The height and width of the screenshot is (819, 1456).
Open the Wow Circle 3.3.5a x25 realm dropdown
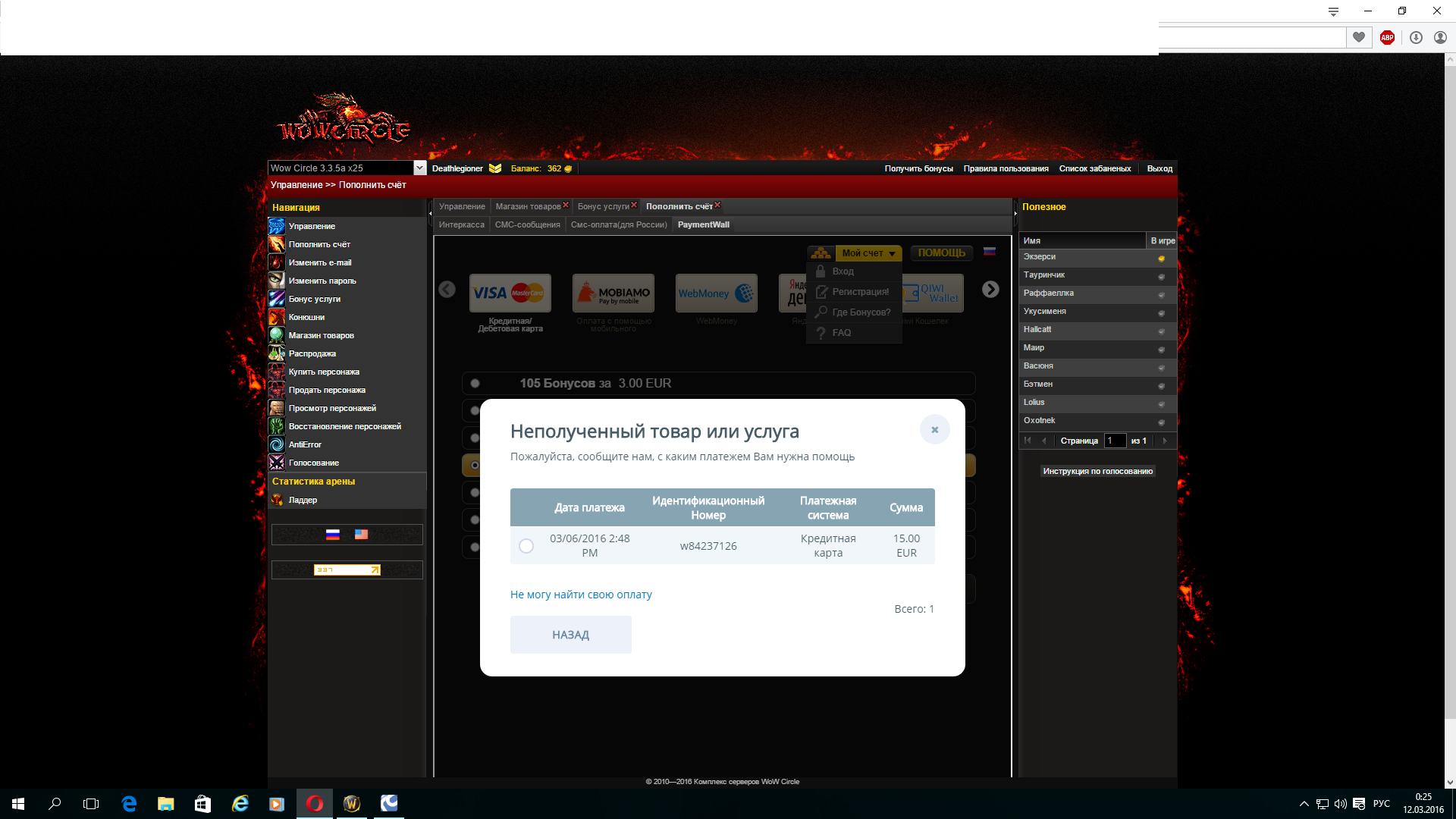click(x=419, y=168)
